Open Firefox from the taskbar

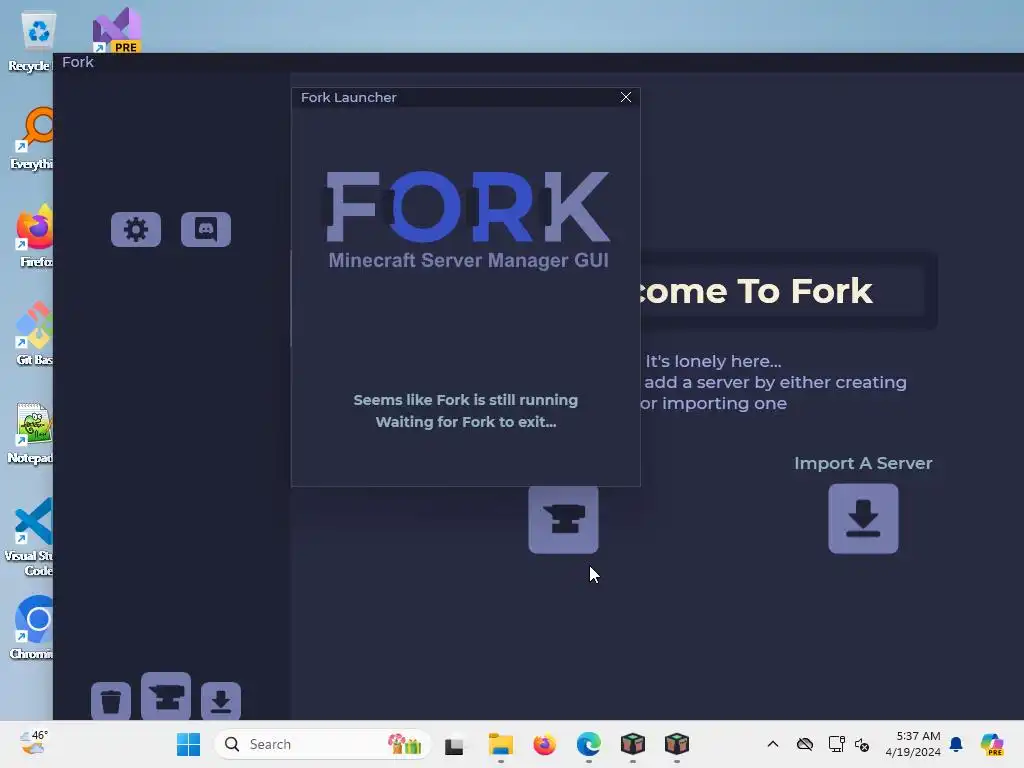pyautogui.click(x=545, y=744)
